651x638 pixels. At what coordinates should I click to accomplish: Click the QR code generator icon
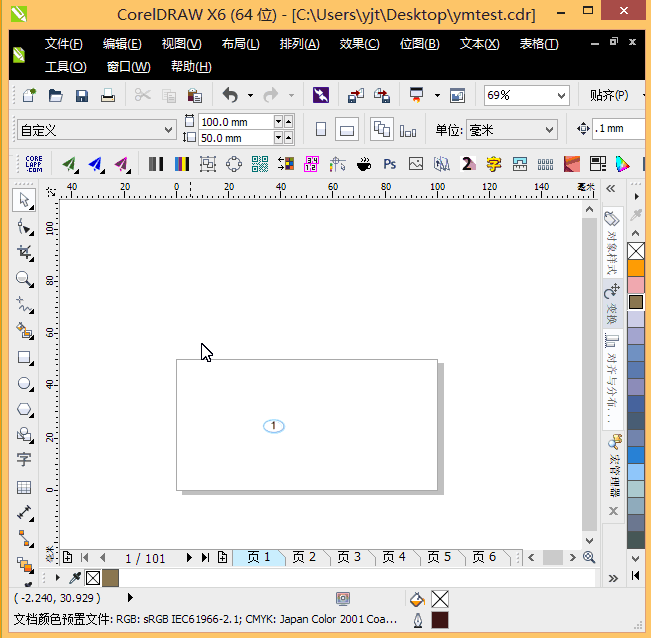point(260,164)
